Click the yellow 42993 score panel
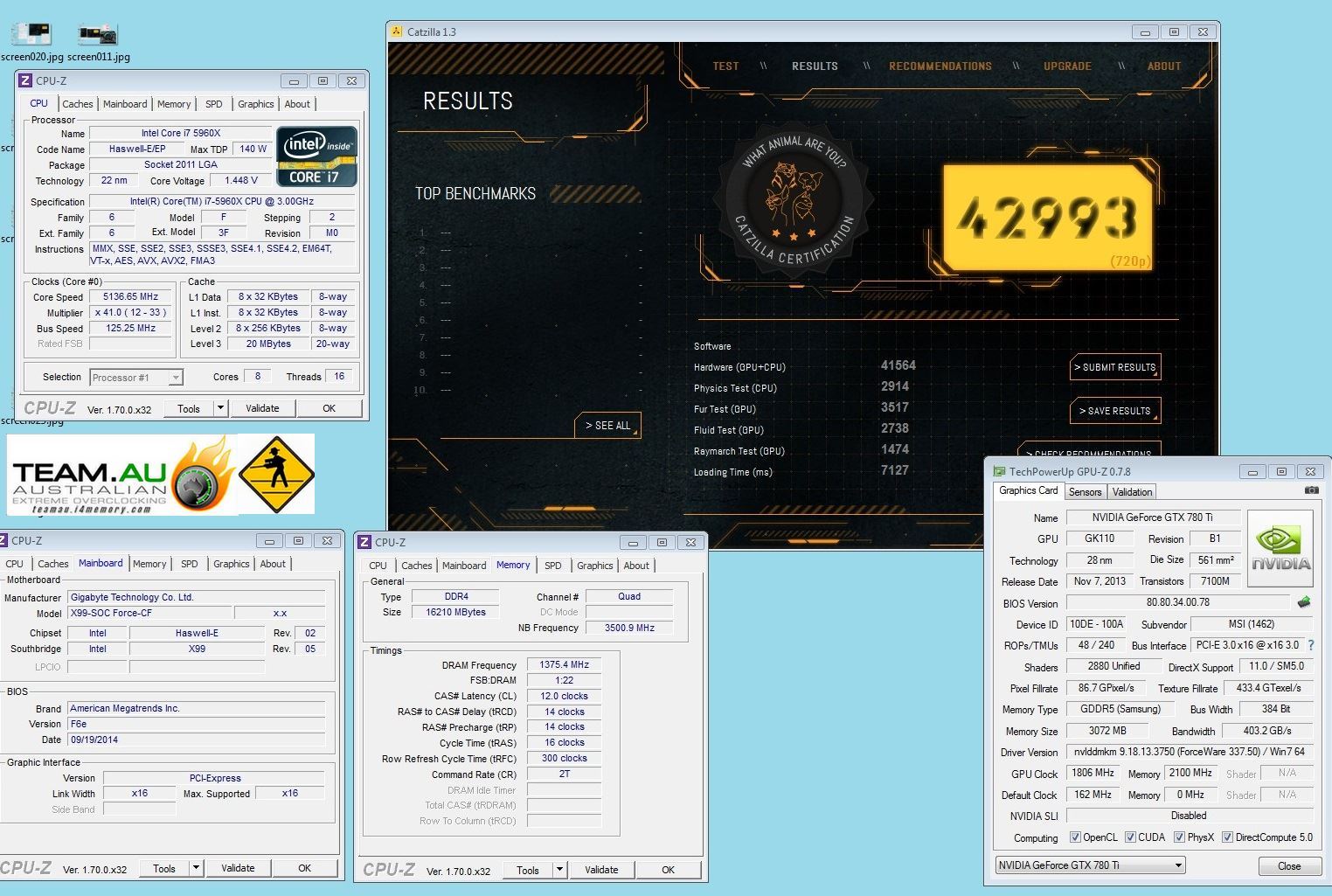 point(1049,218)
